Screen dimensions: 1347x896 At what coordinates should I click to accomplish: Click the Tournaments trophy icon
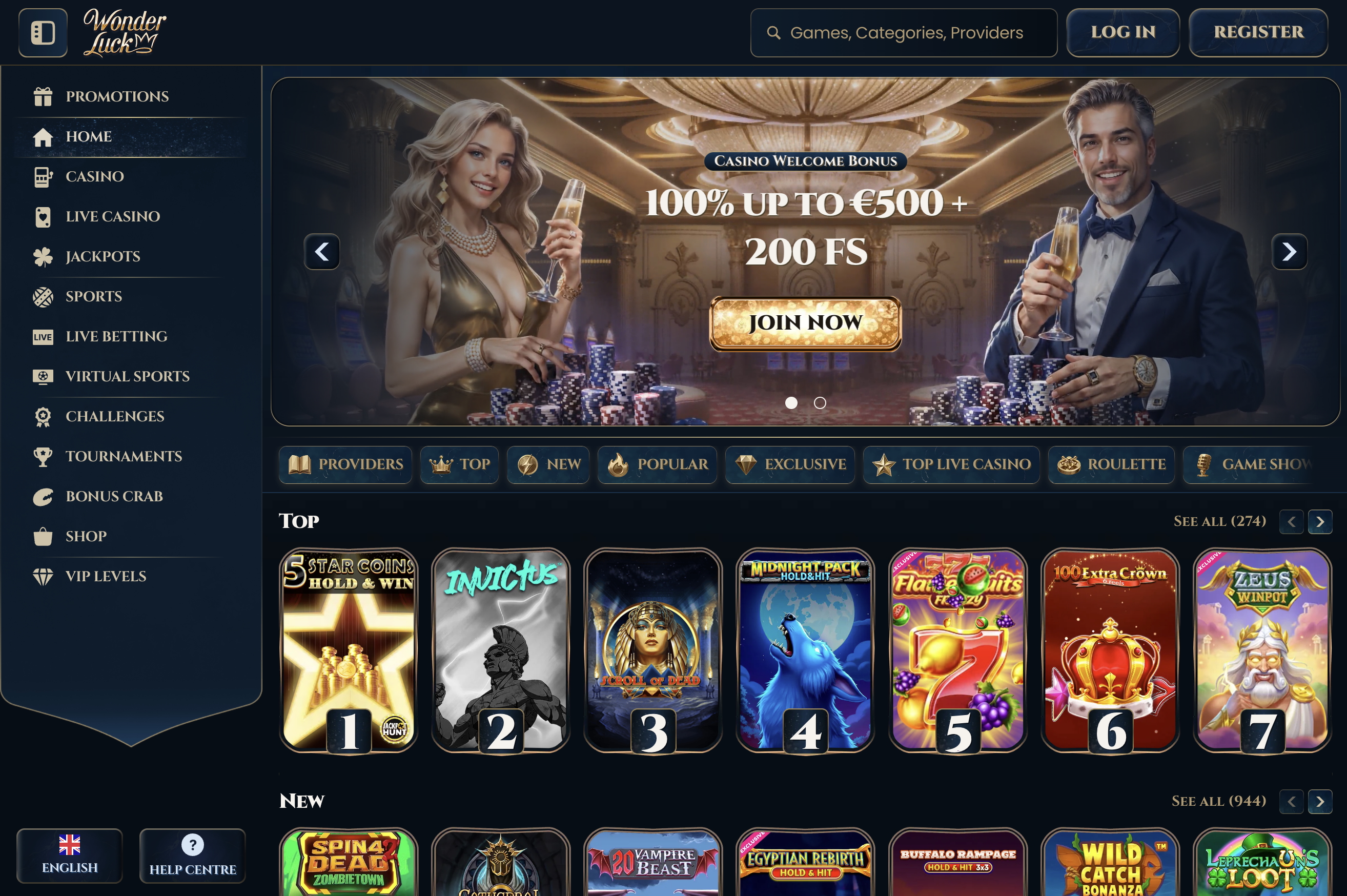pyautogui.click(x=43, y=457)
